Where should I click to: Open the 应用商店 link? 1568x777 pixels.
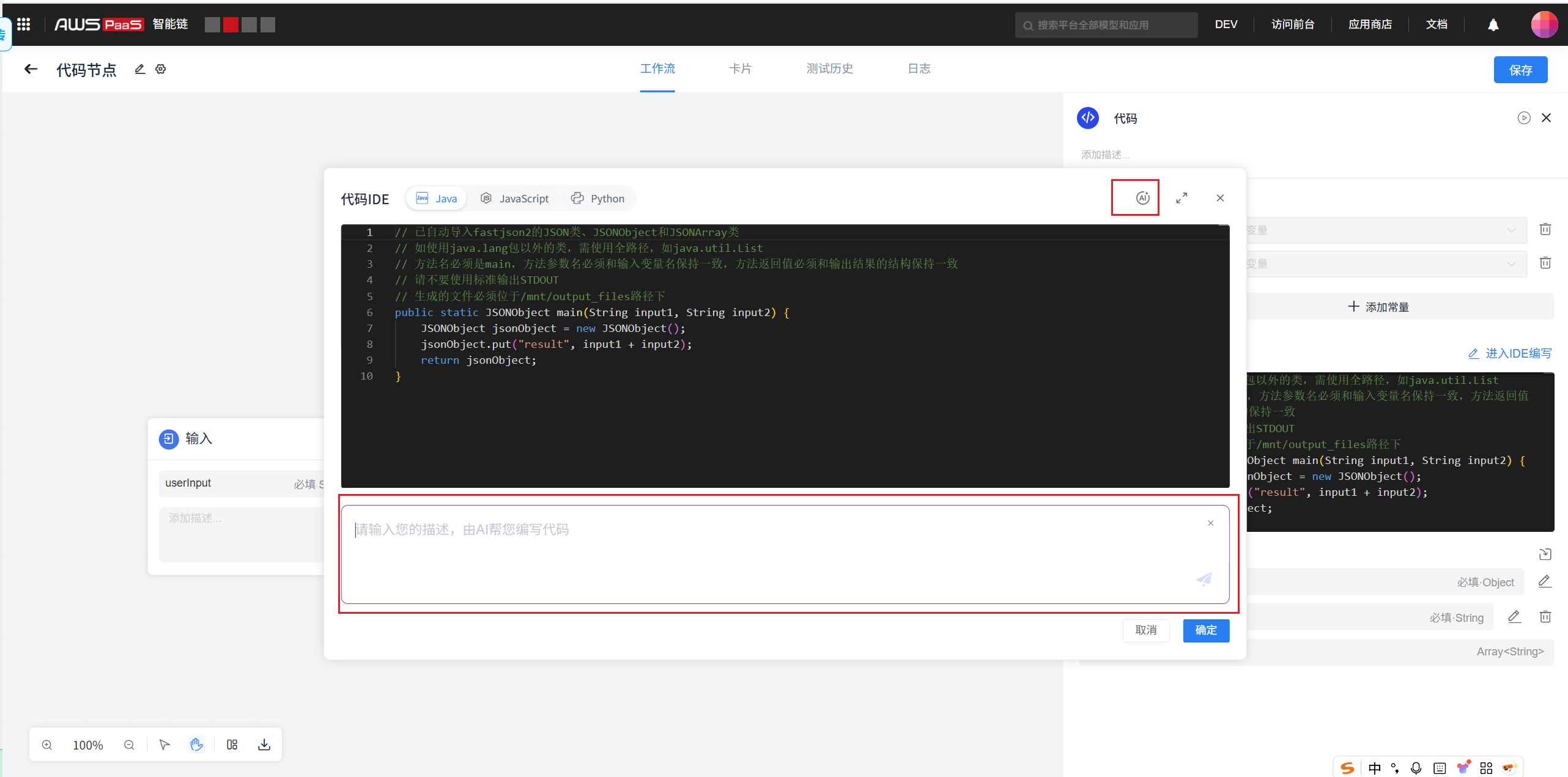tap(1370, 24)
